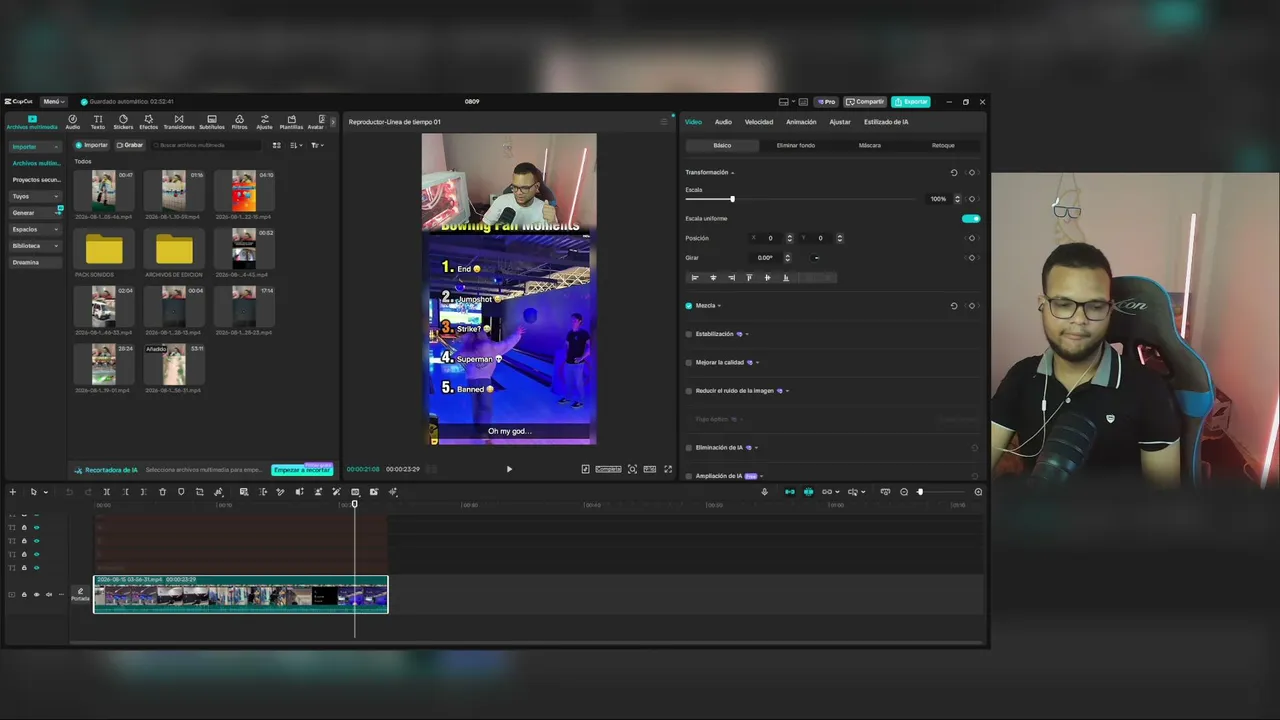The image size is (1280, 720).
Task: Click the Buscar archivos multimedia search field
Action: [206, 145]
